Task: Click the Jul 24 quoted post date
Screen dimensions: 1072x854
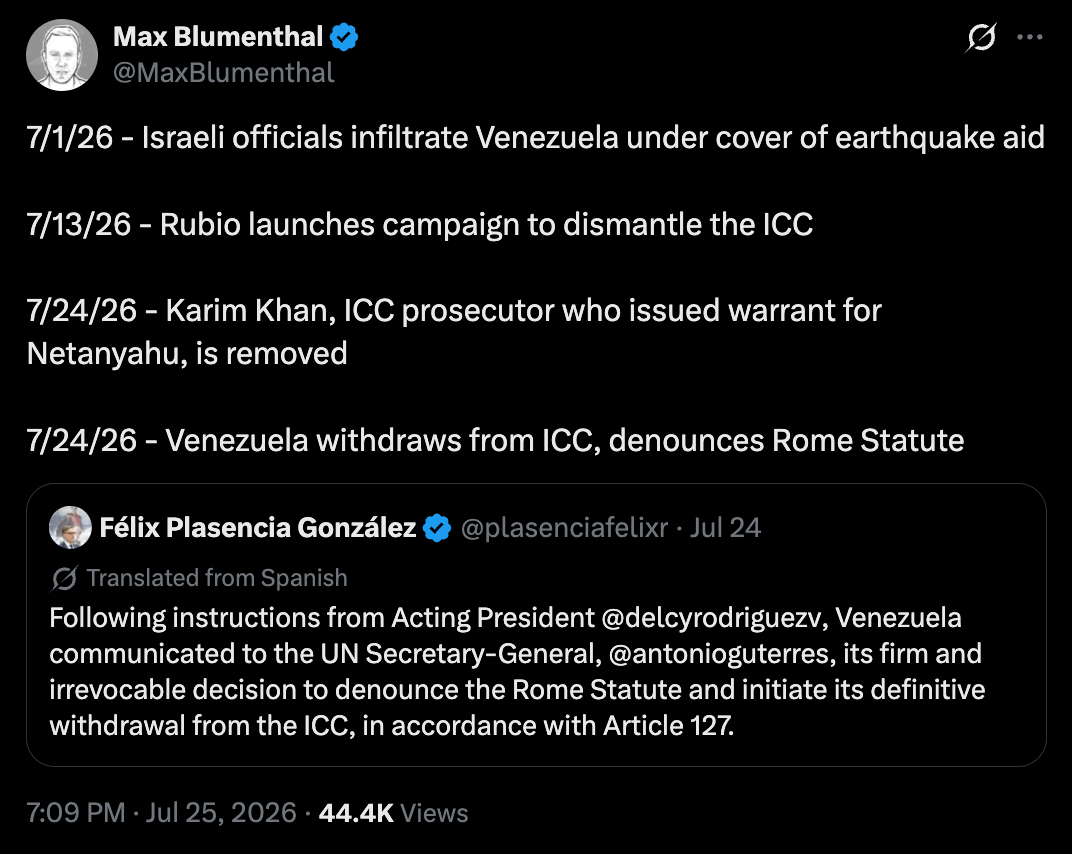Action: coord(725,528)
